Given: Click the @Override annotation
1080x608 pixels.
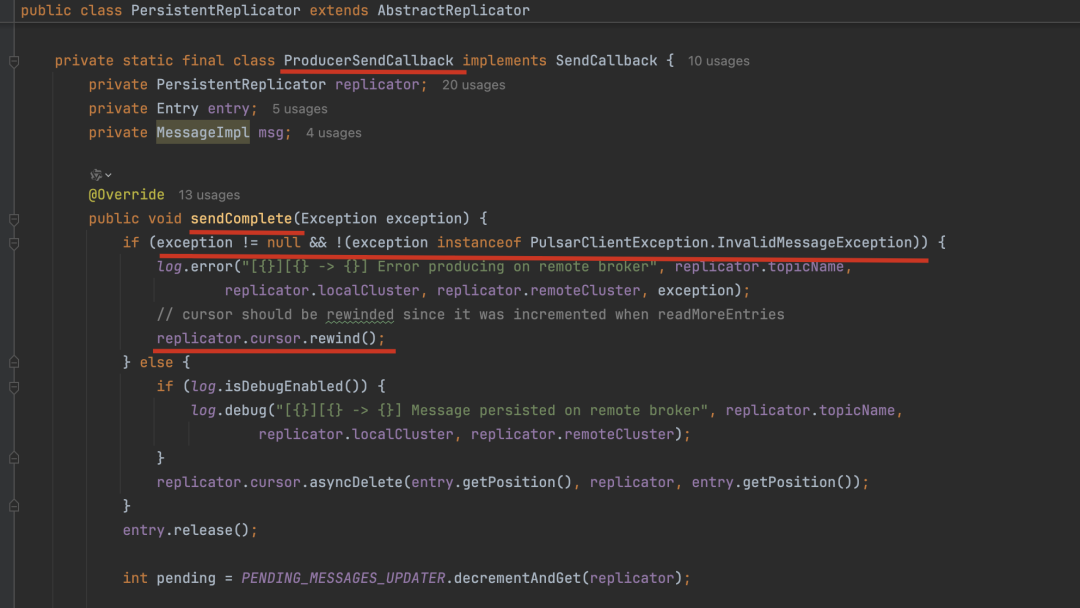Looking at the screenshot, I should (126, 195).
